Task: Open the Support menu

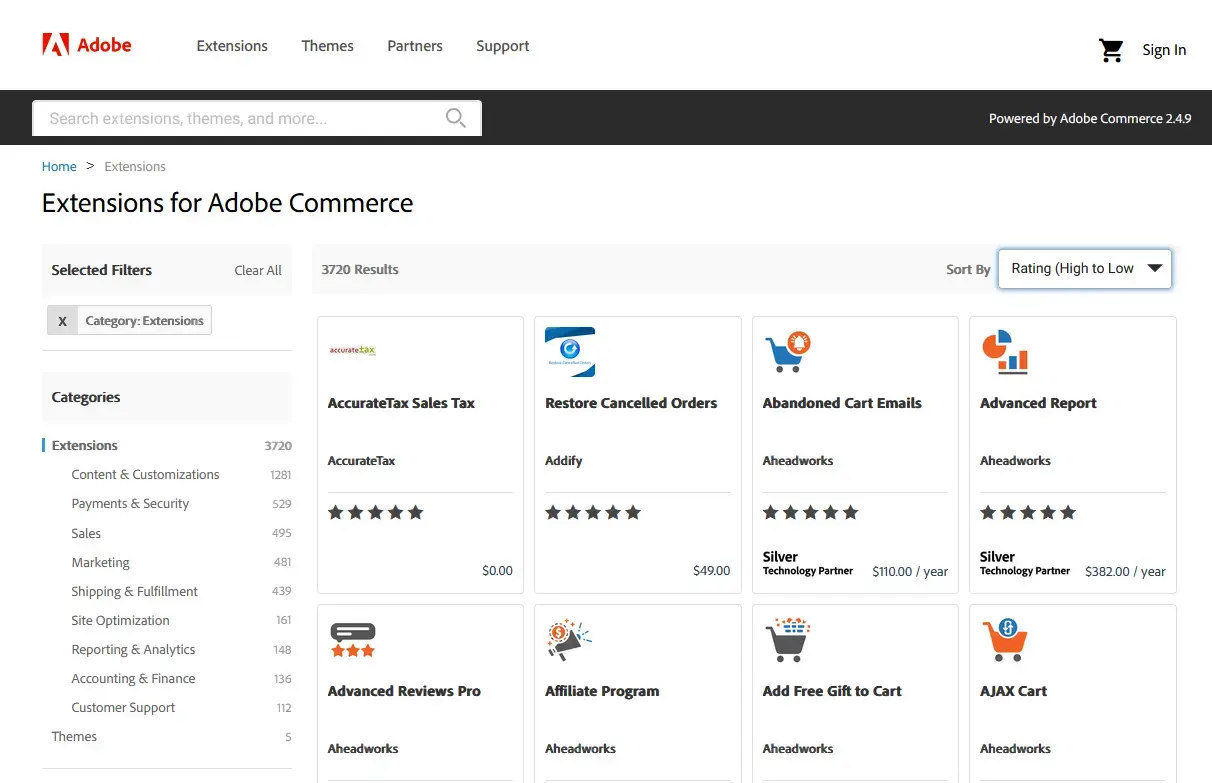Action: pos(503,46)
